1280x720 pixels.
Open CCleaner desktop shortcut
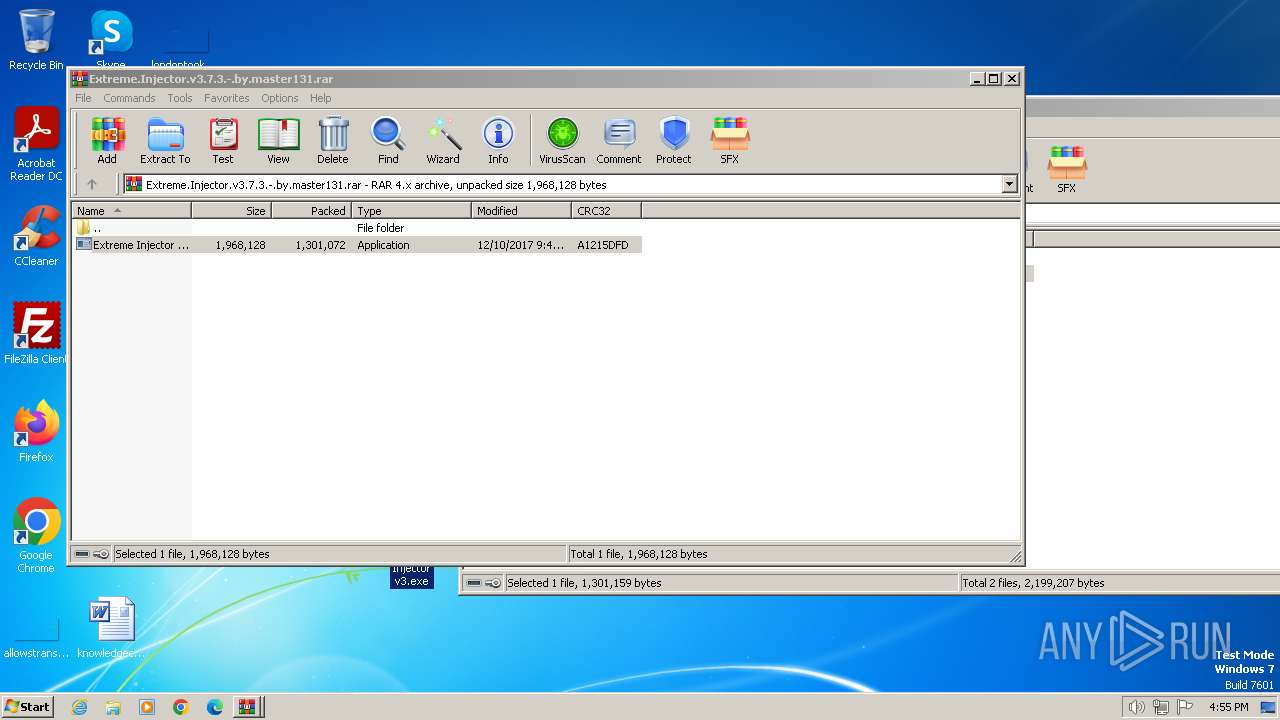(x=36, y=236)
